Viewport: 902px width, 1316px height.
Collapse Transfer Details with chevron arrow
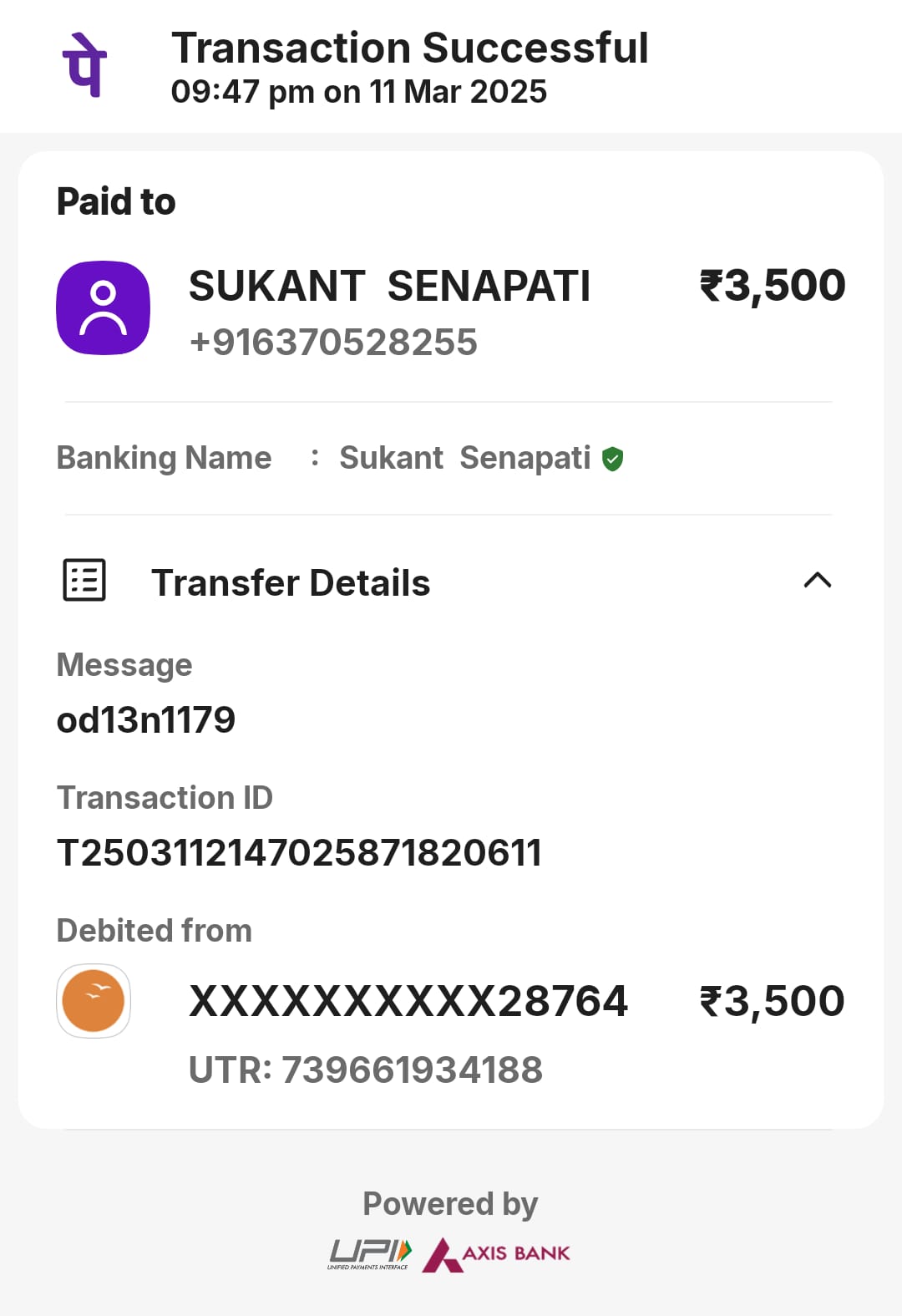tap(817, 580)
